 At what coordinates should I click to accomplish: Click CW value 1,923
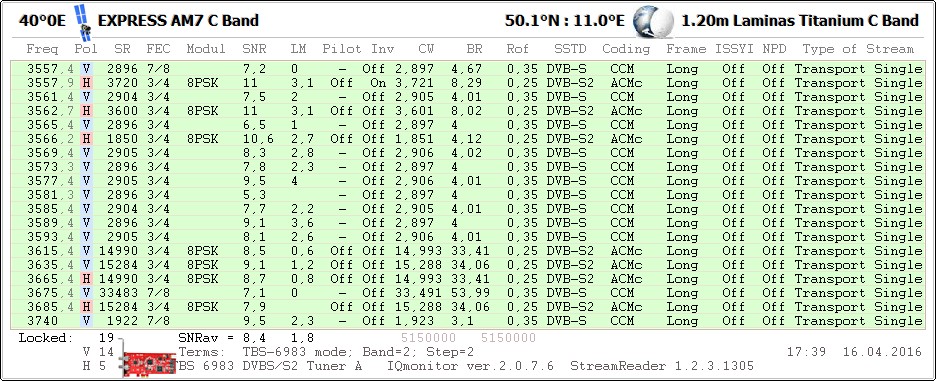[414, 321]
